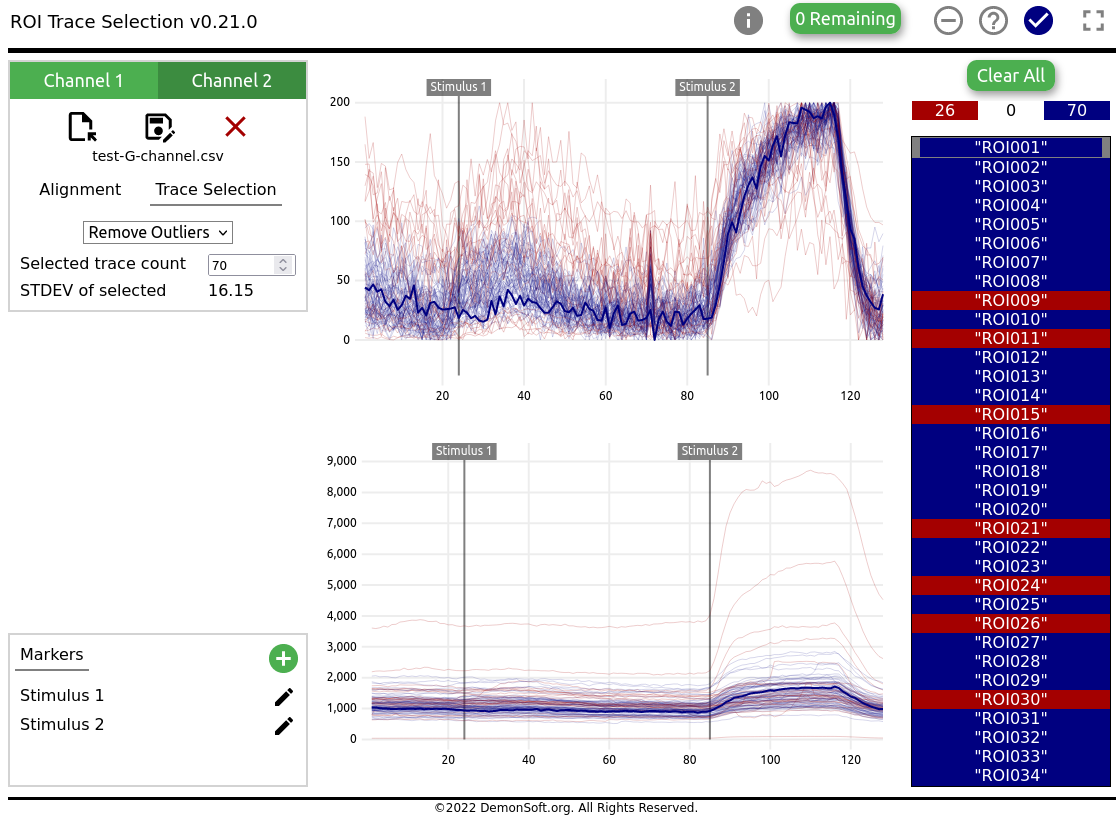Toggle selection of ROI009 trace

click(1010, 300)
